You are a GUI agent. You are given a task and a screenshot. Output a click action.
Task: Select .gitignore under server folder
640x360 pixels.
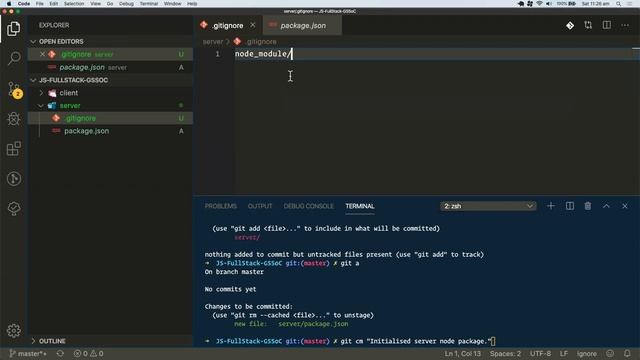tap(110, 118)
